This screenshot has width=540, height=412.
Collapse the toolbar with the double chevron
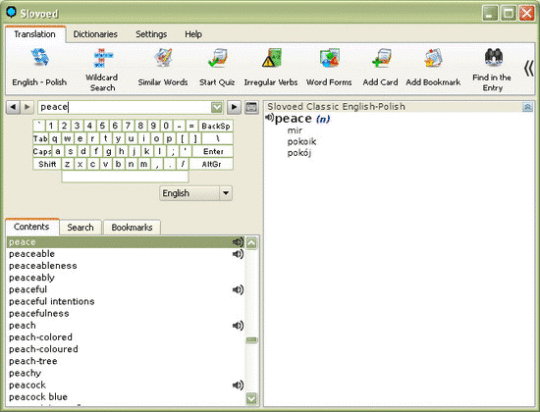[x=528, y=68]
